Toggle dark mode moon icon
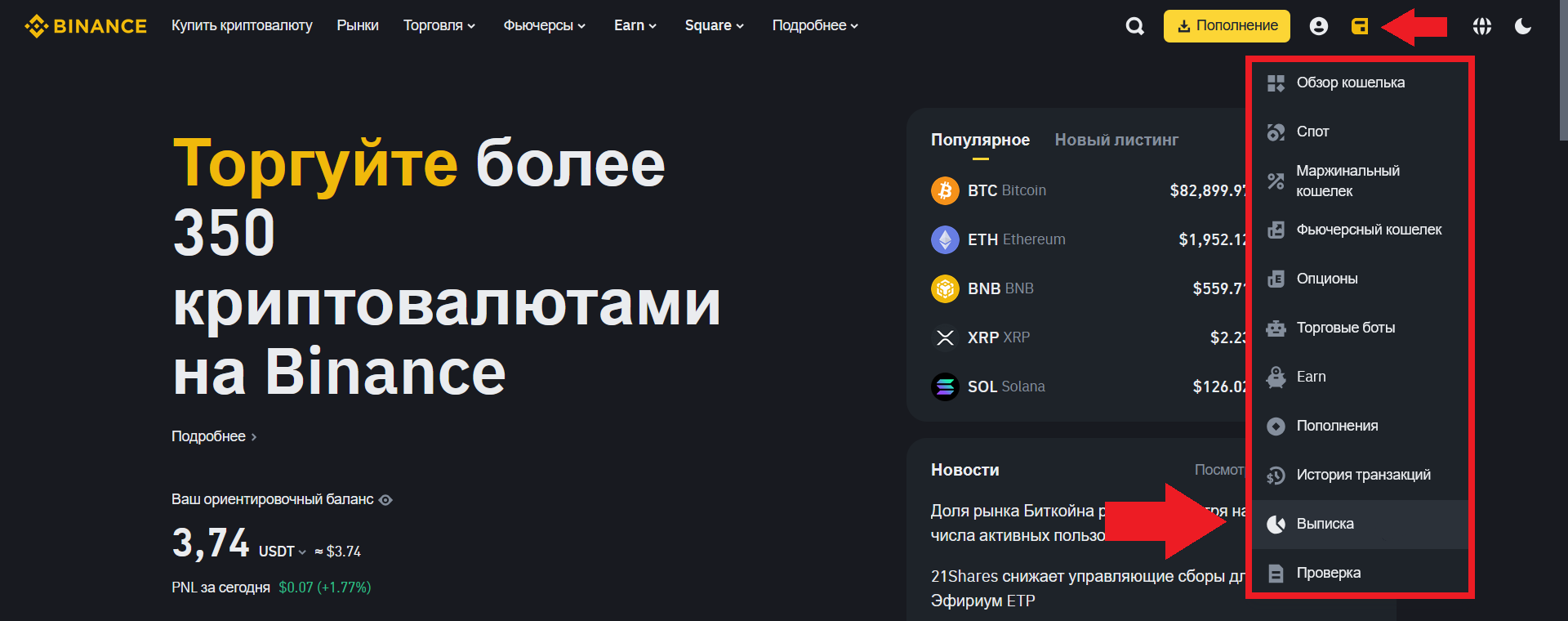The image size is (1568, 621). pyautogui.click(x=1522, y=26)
